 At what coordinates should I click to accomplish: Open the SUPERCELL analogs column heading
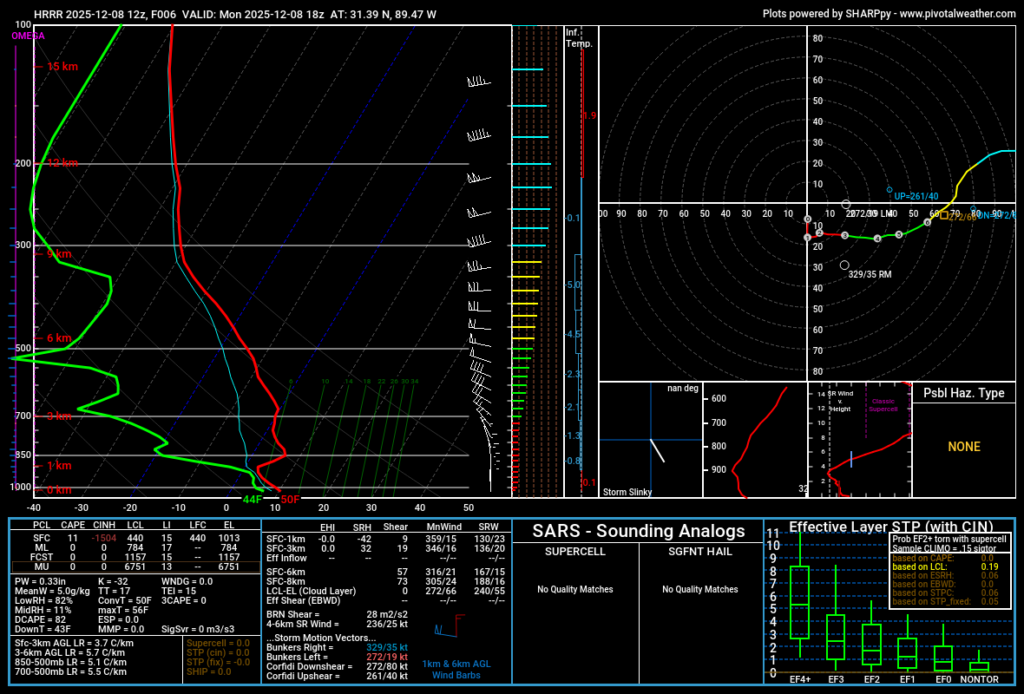pos(574,551)
